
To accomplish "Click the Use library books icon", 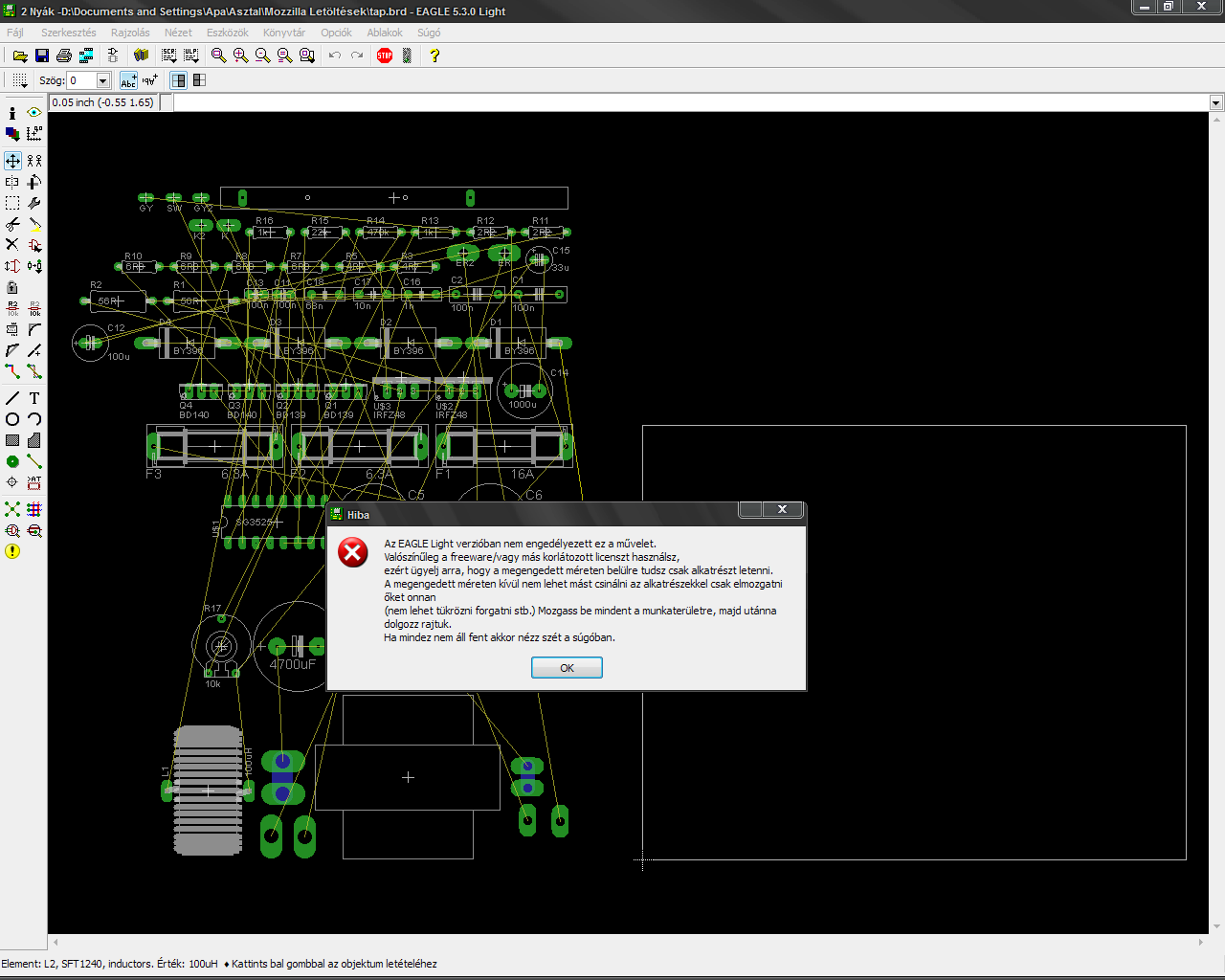I will tap(142, 56).
